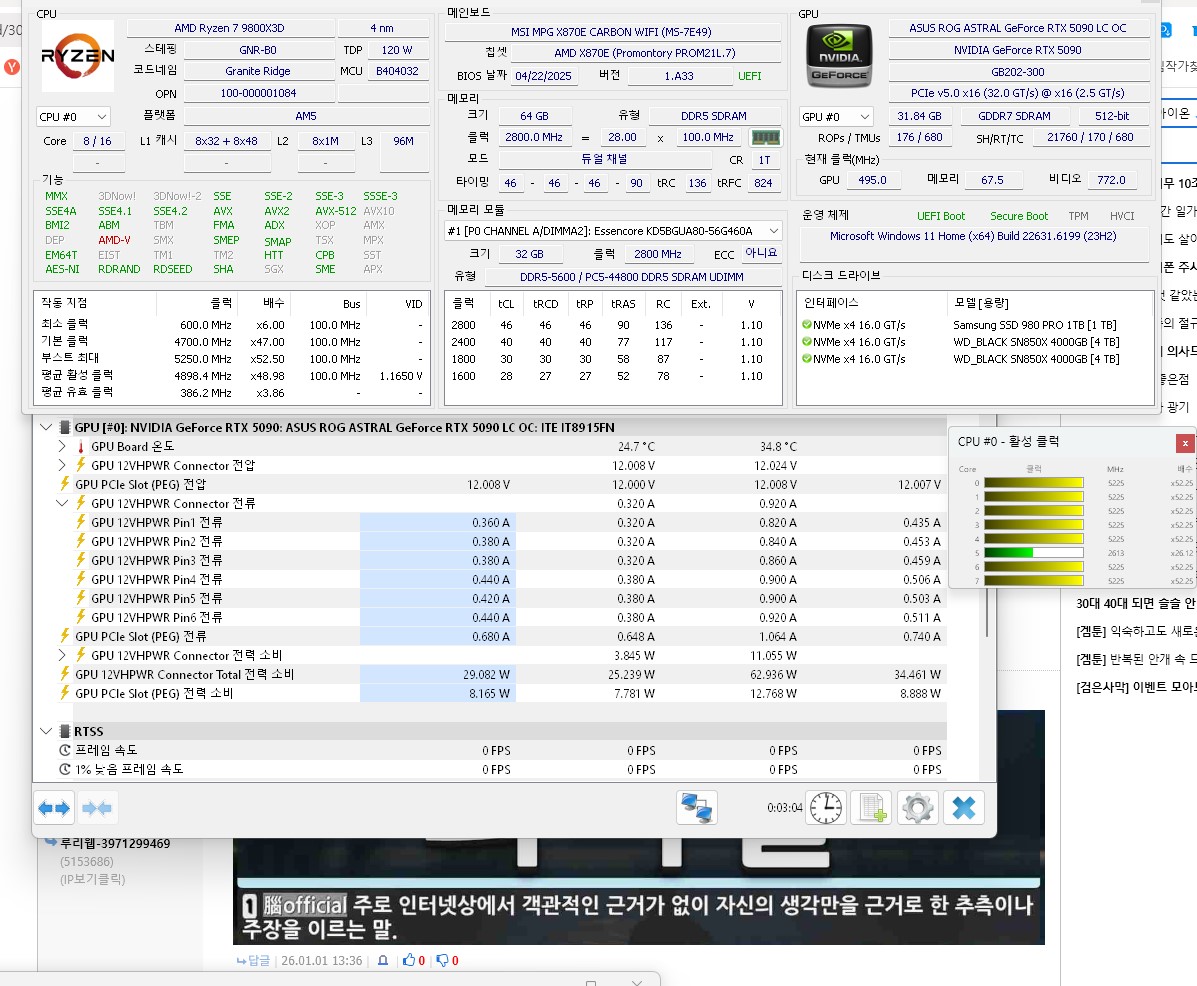Image resolution: width=1197 pixels, height=986 pixels.
Task: Click the collapse columns arrows icon
Action: 96,807
